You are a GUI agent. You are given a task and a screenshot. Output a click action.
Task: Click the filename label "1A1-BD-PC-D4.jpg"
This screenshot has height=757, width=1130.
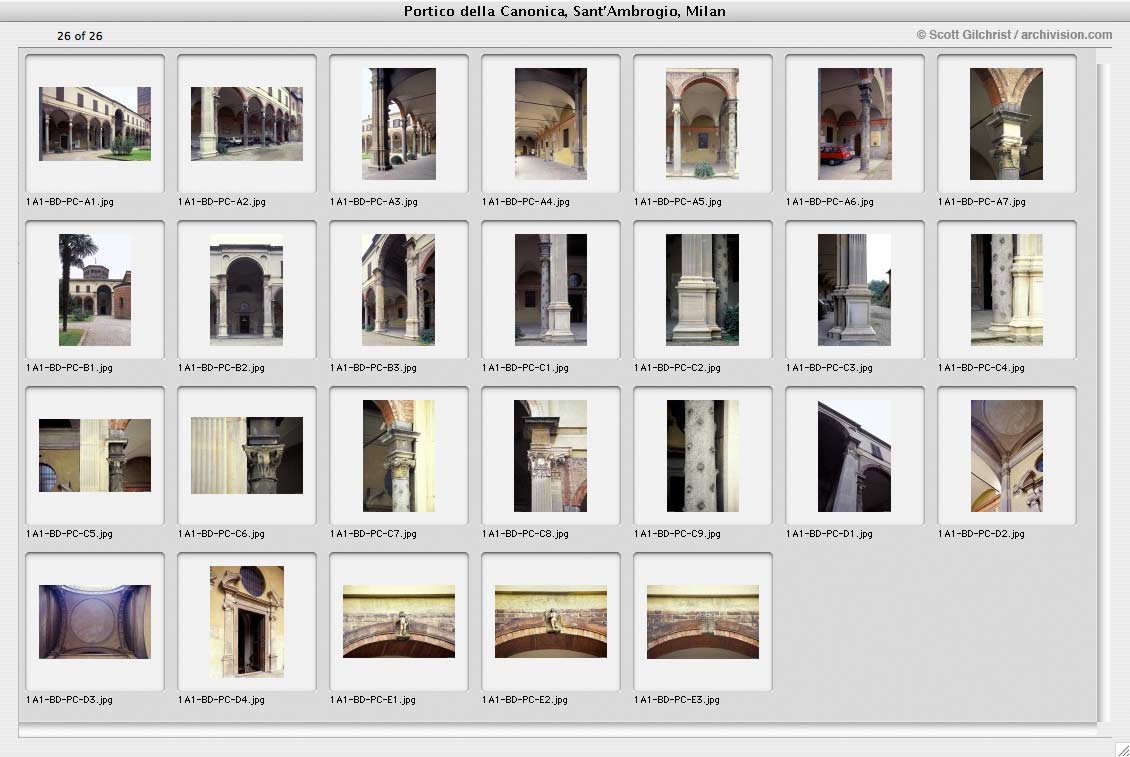(221, 699)
